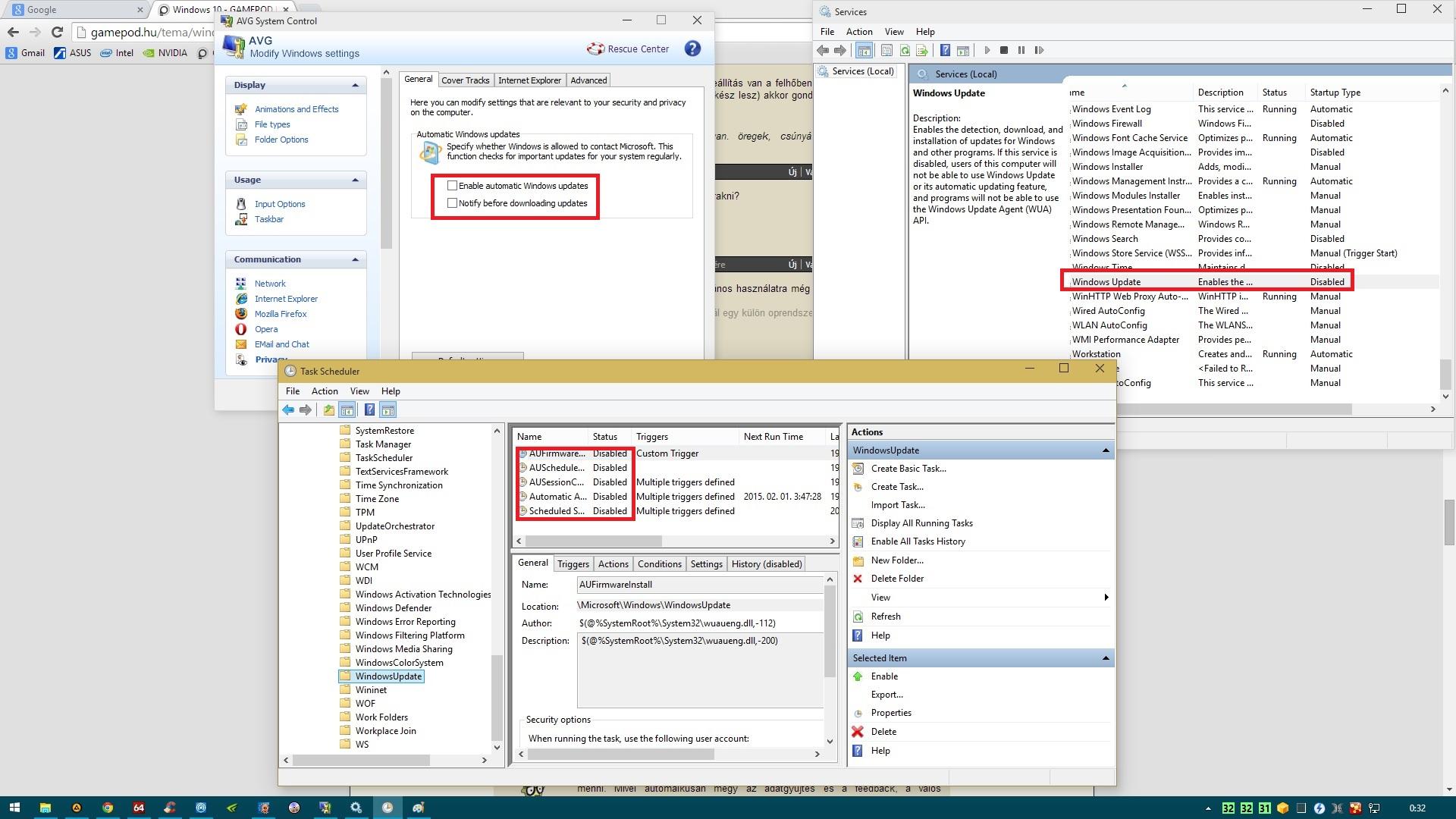Viewport: 1456px width, 819px height.
Task: Switch to AVG Advanced tab
Action: click(588, 80)
